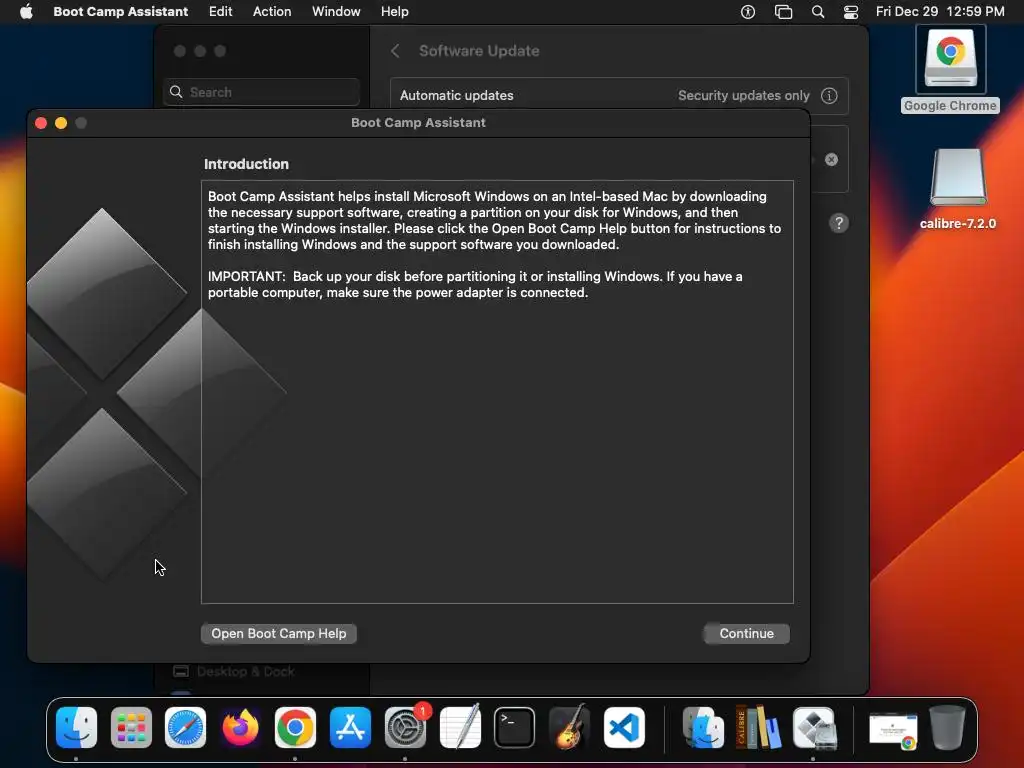Click the Software Update title text
Image resolution: width=1024 pixels, height=768 pixels.
tap(479, 51)
